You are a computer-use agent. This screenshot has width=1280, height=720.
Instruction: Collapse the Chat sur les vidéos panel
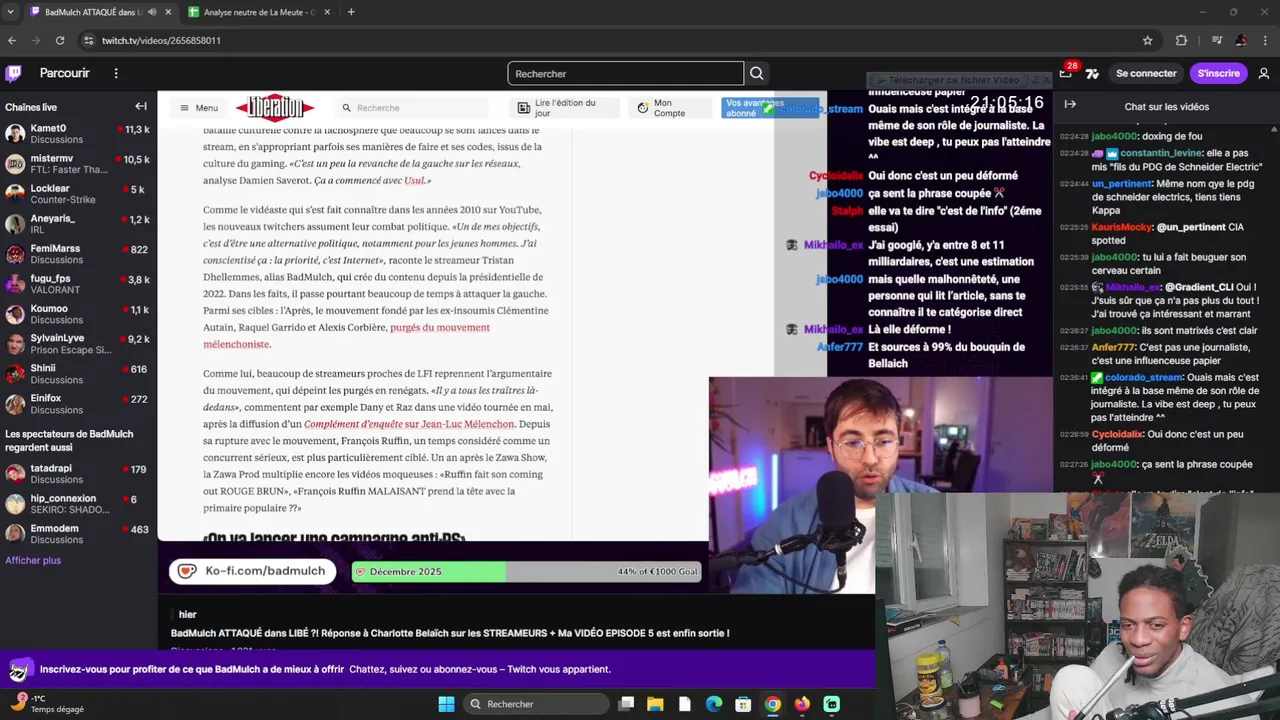pyautogui.click(x=1070, y=104)
